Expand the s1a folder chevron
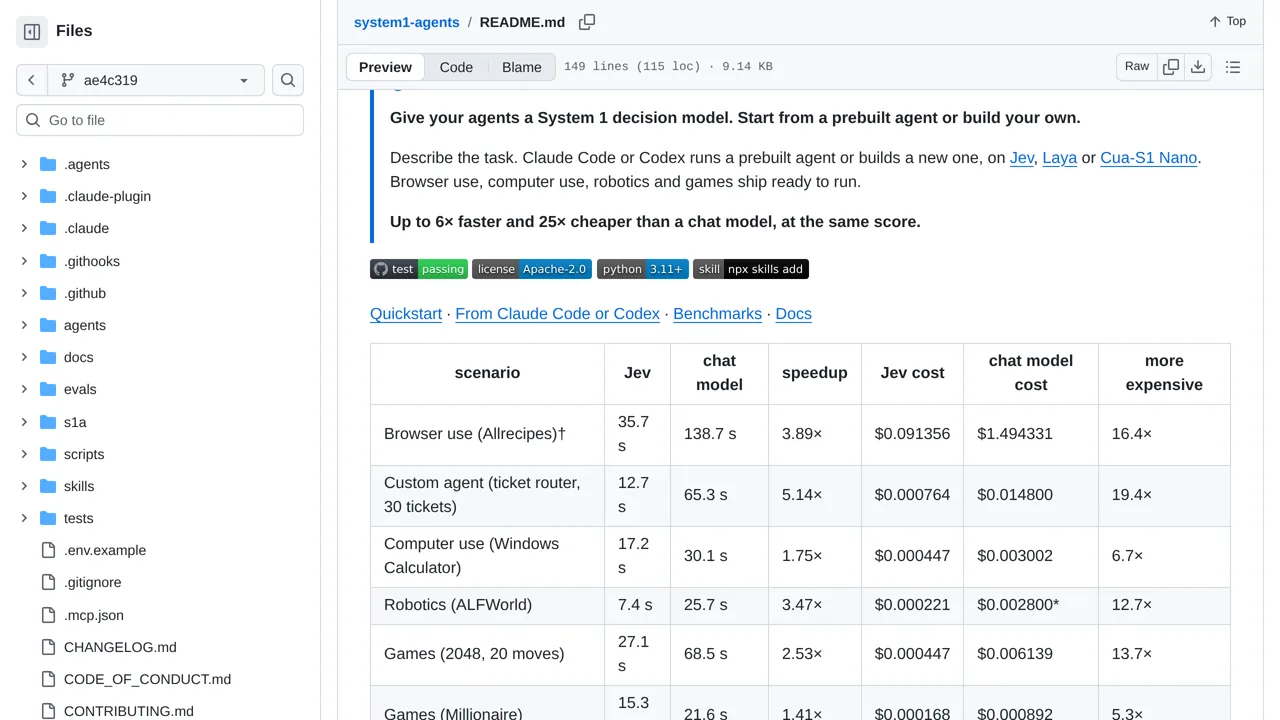This screenshot has height=720, width=1280. (24, 422)
